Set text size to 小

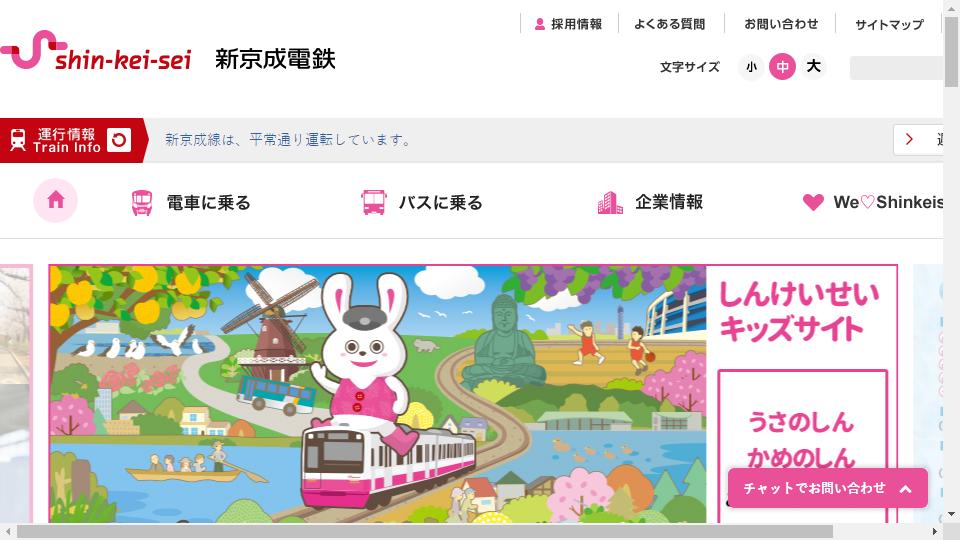click(751, 67)
